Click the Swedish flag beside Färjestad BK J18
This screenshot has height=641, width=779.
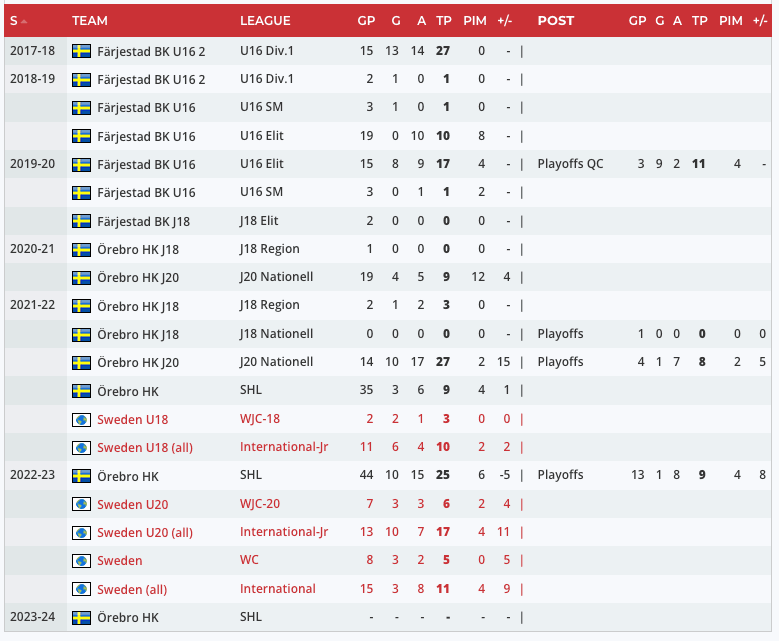81,221
